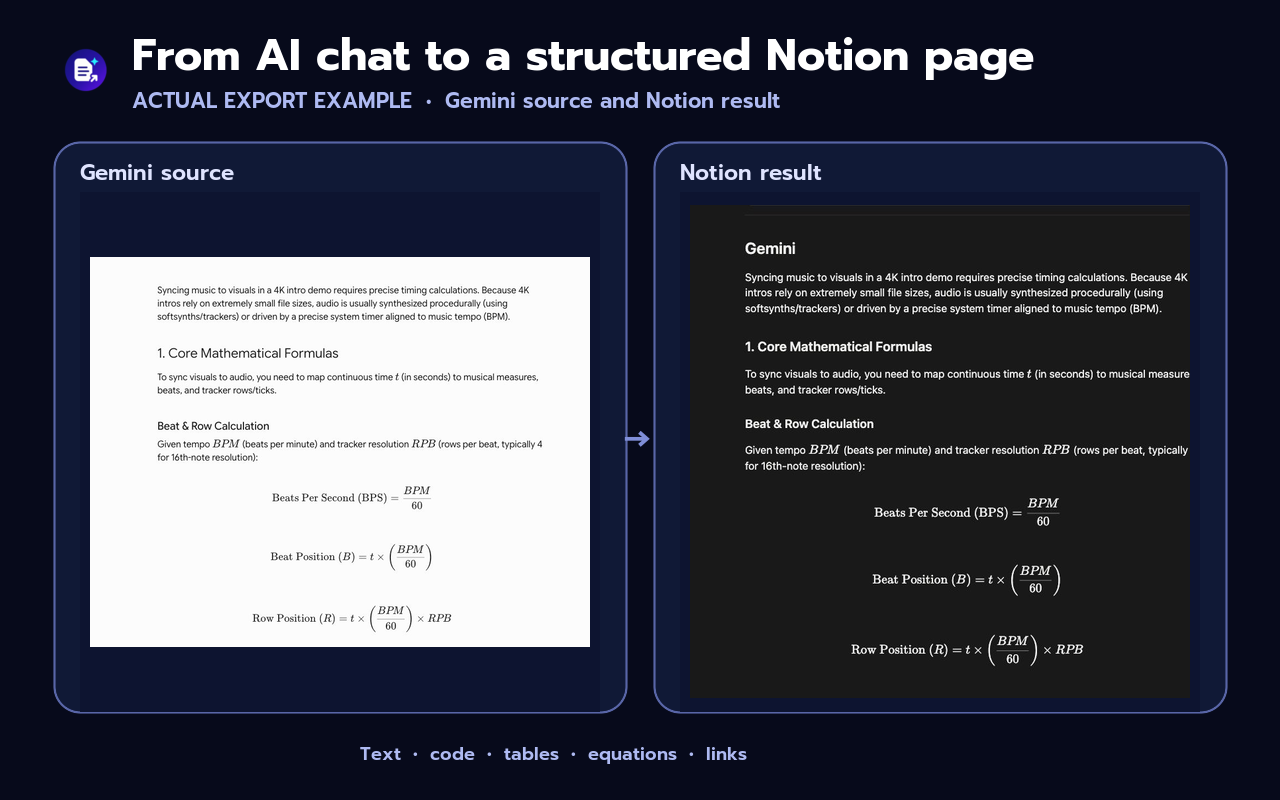The width and height of the screenshot is (1280, 800).
Task: Click the "Syncing music to visuals" paragraph in the Gemini source
Action: point(343,303)
